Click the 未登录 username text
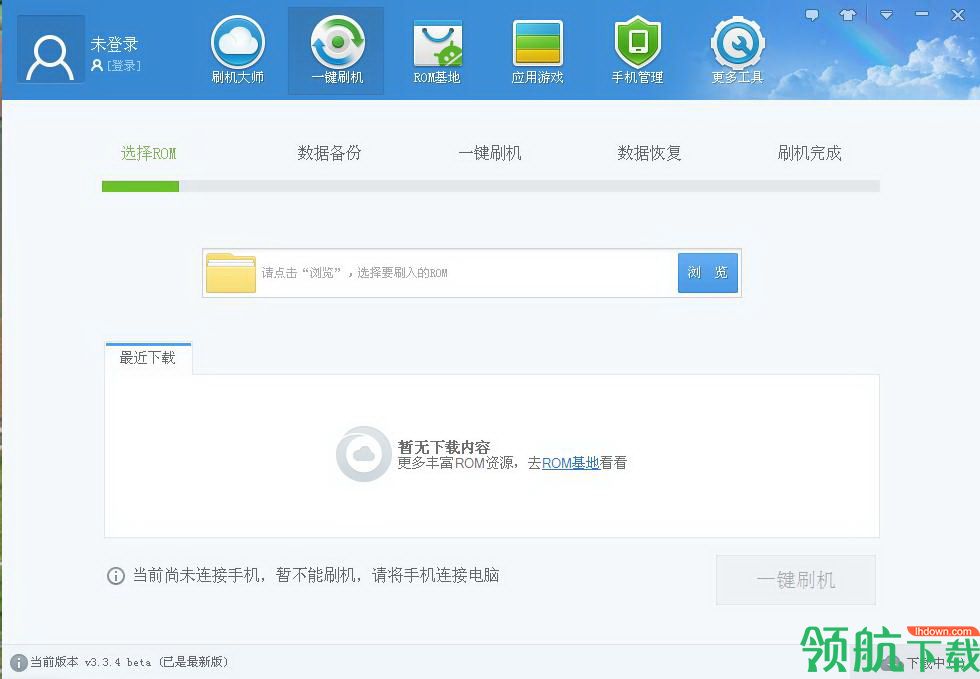This screenshot has width=980, height=679. coord(114,44)
